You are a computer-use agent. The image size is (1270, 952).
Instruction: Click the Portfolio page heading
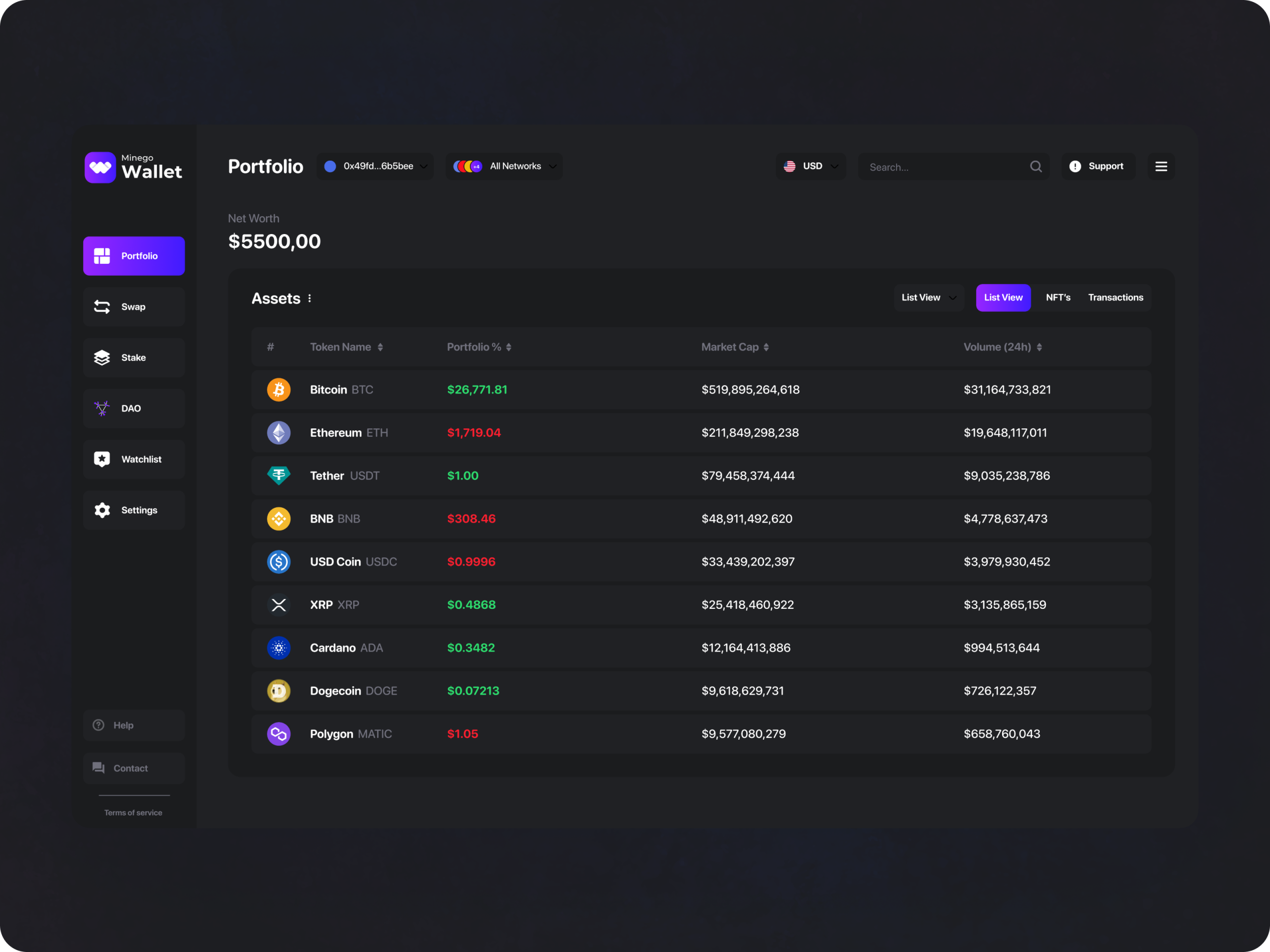265,167
